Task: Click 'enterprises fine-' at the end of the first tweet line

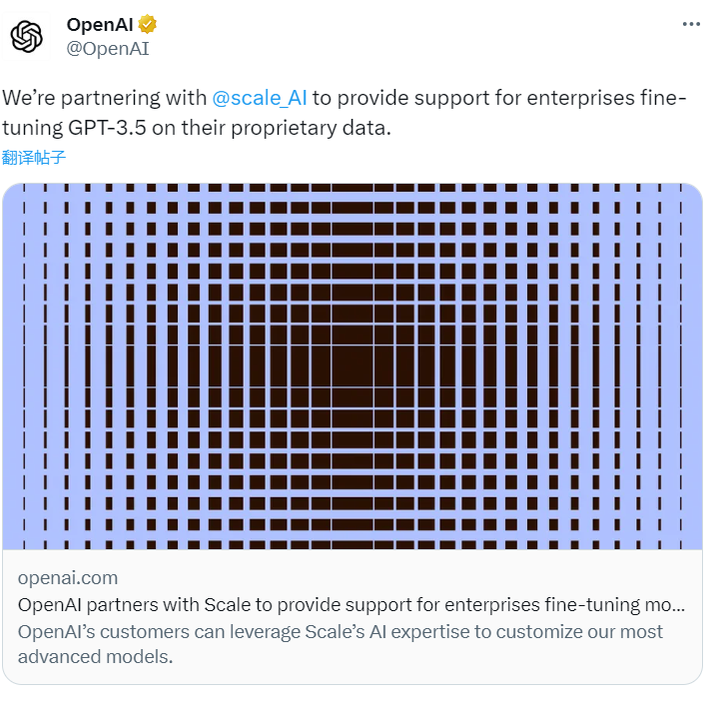Action: 607,98
